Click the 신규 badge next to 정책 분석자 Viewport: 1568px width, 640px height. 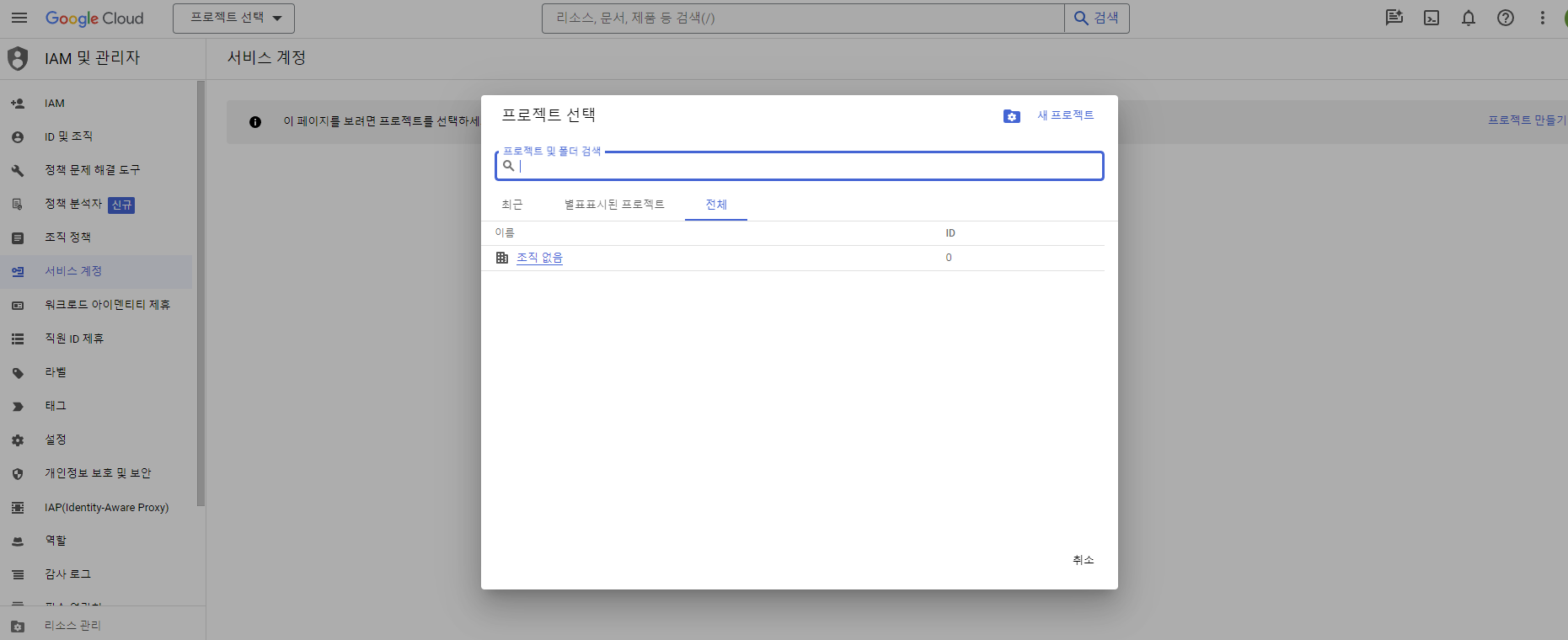point(122,205)
